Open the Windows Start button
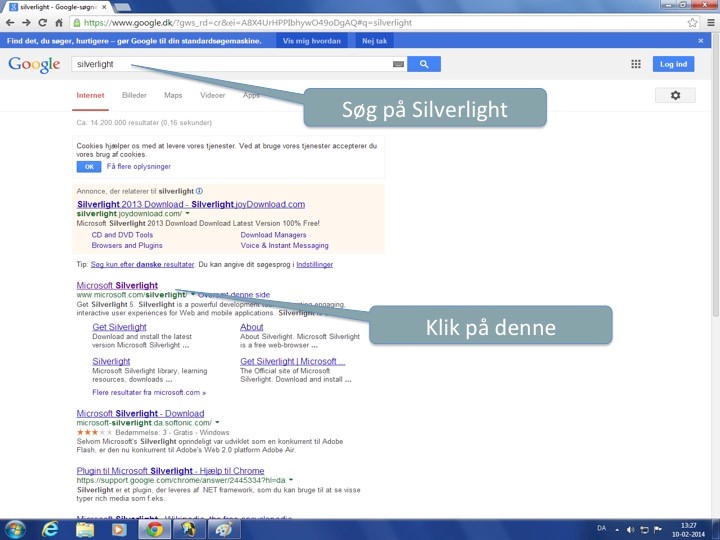Image resolution: width=720 pixels, height=540 pixels. pos(15,529)
